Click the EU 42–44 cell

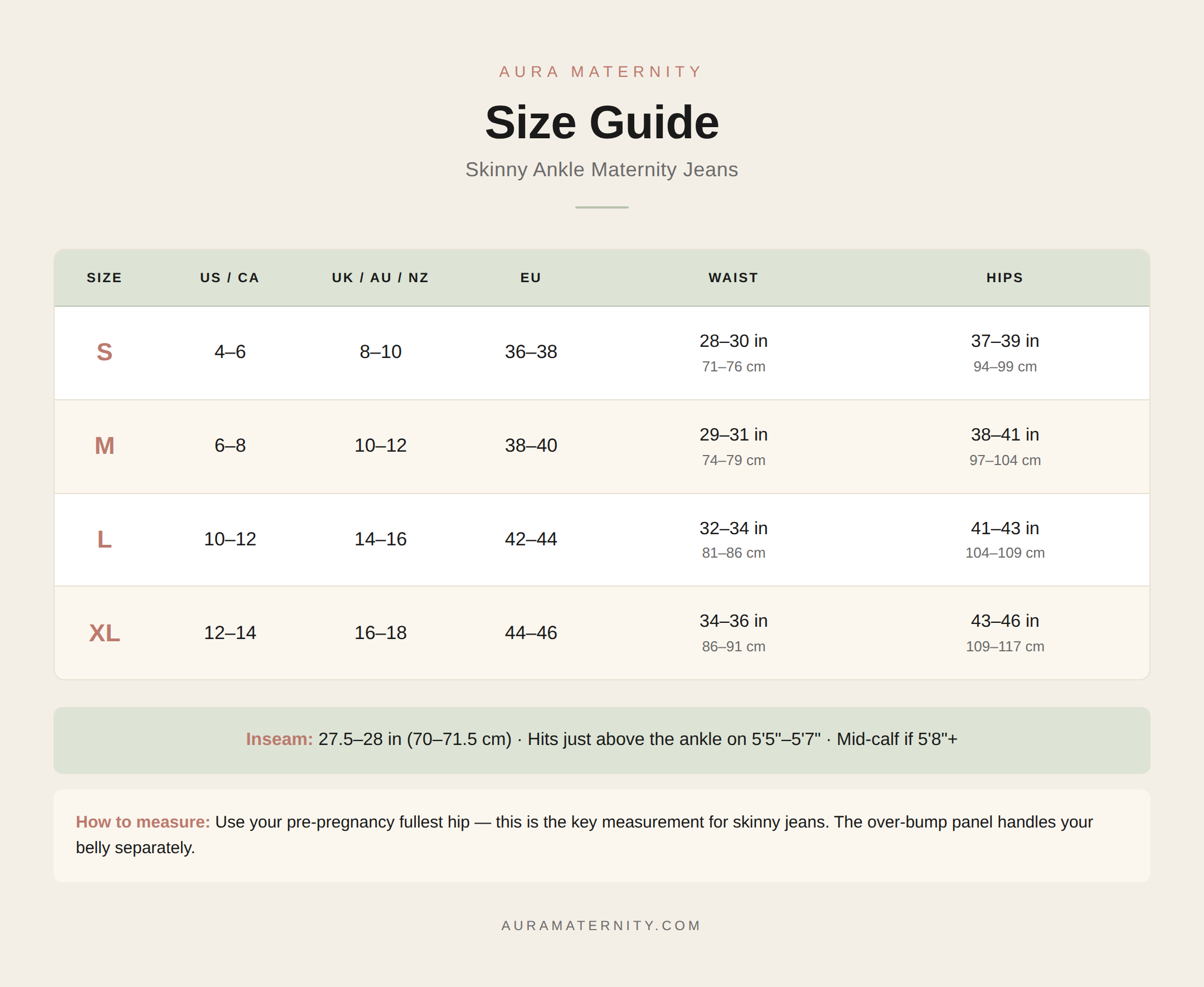tap(531, 539)
